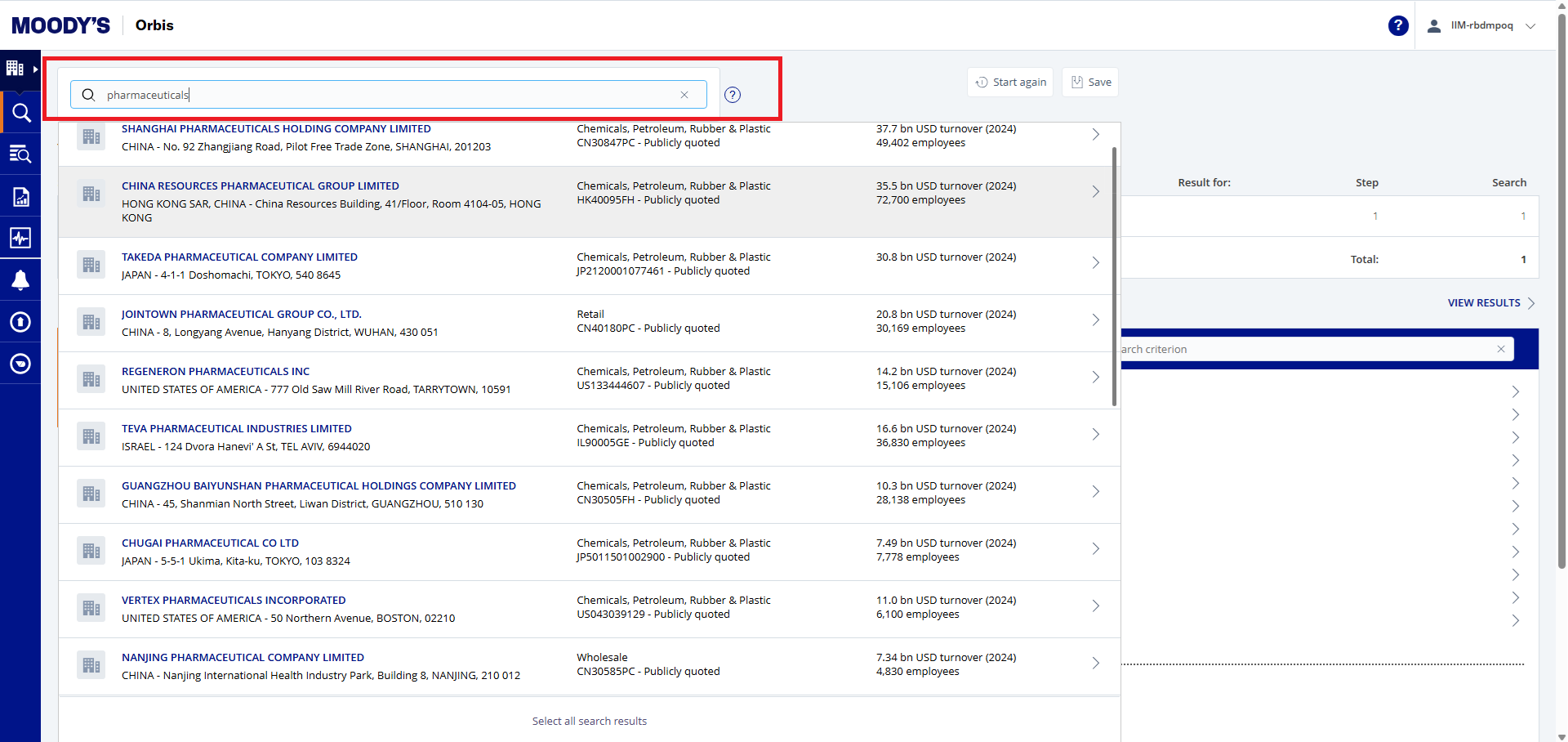The image size is (1568, 742).
Task: Expand Regeneron Pharmaceuticals row chevron
Action: click(1095, 377)
